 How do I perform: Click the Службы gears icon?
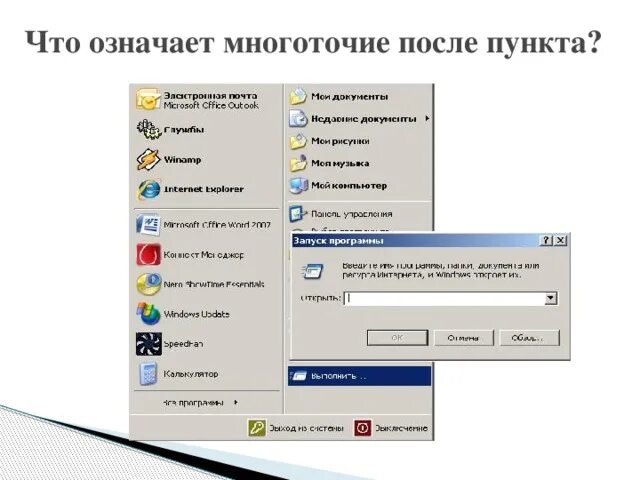(148, 130)
